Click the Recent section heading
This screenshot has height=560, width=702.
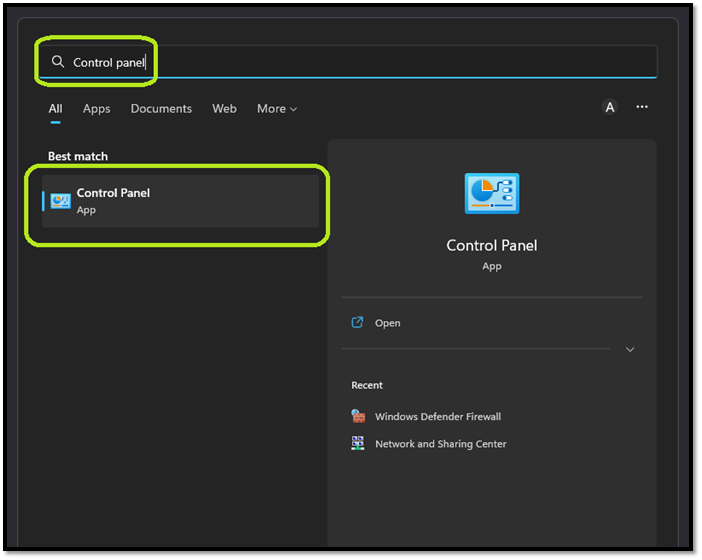[367, 385]
